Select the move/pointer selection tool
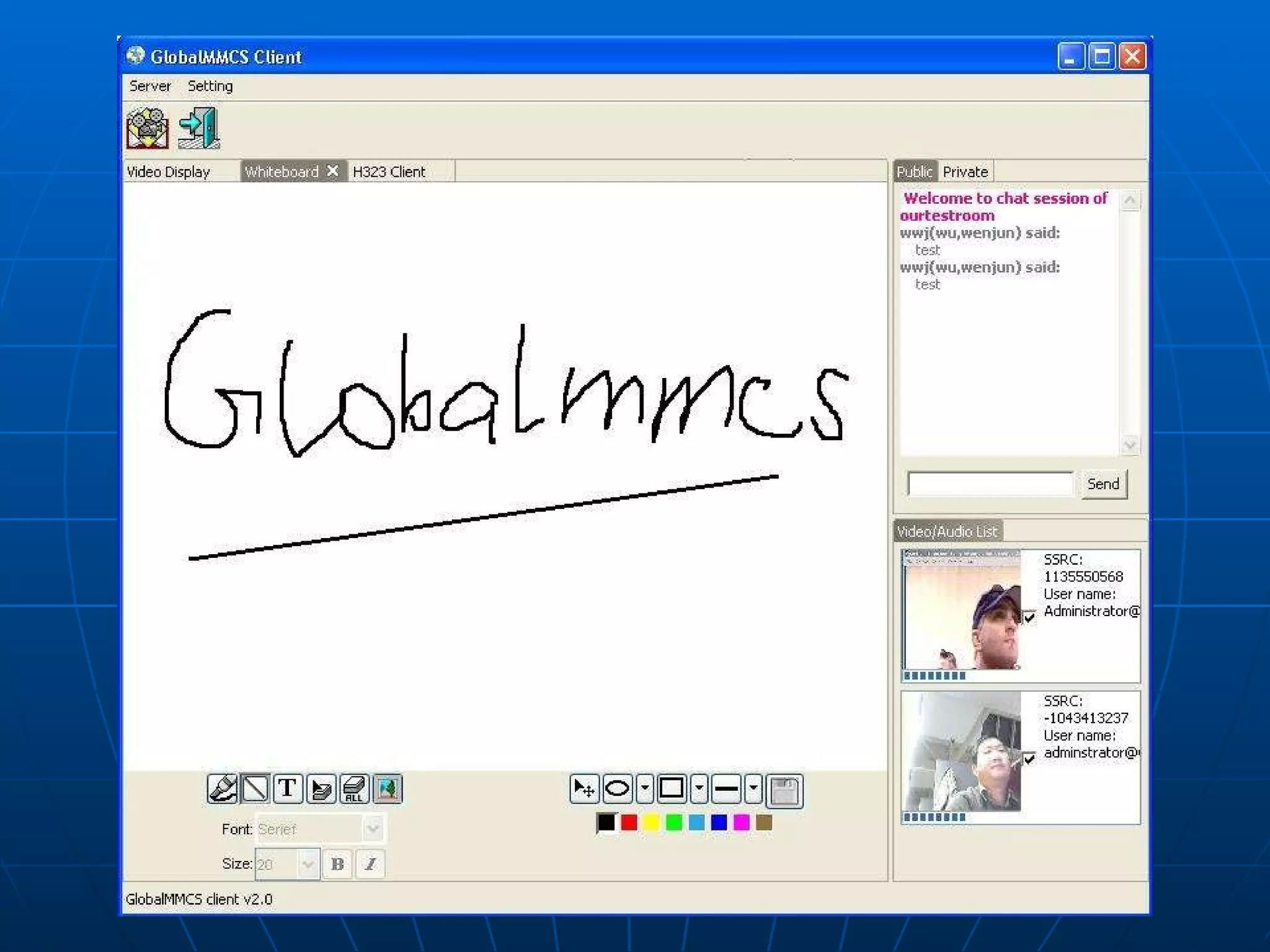This screenshot has width=1270, height=952. click(x=584, y=789)
